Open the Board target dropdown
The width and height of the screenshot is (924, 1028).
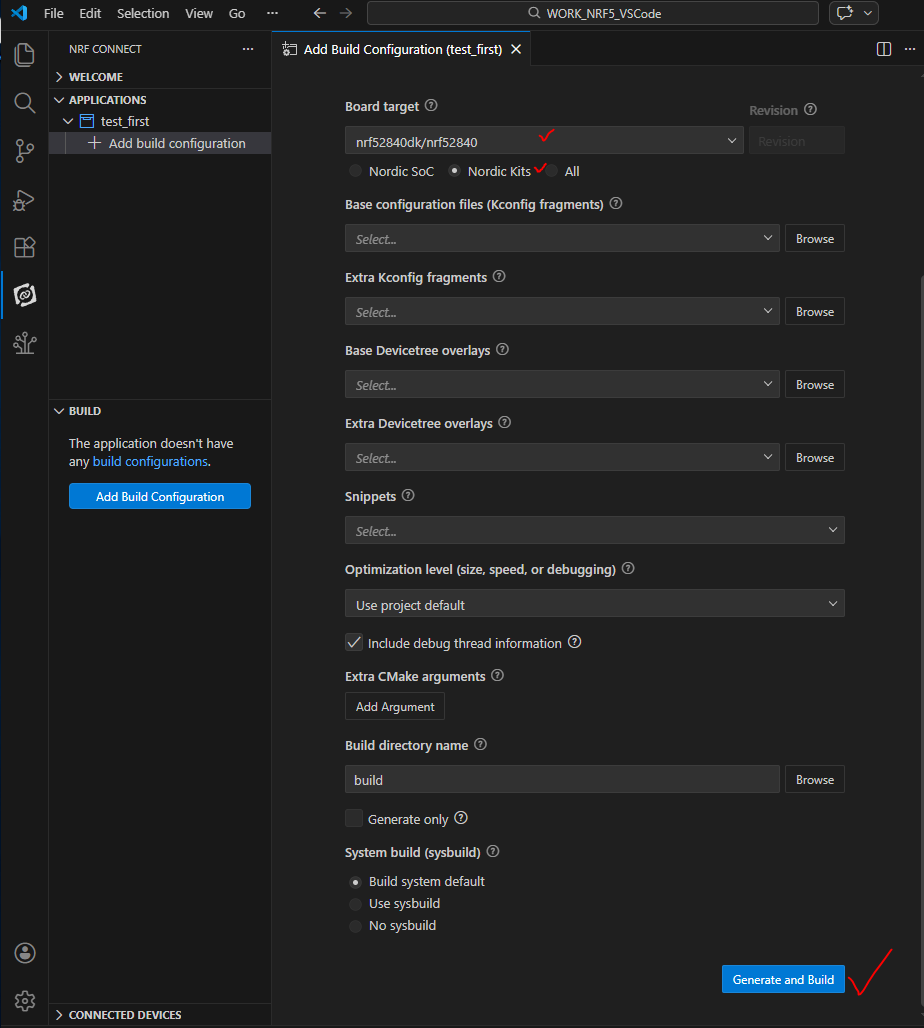click(x=544, y=141)
